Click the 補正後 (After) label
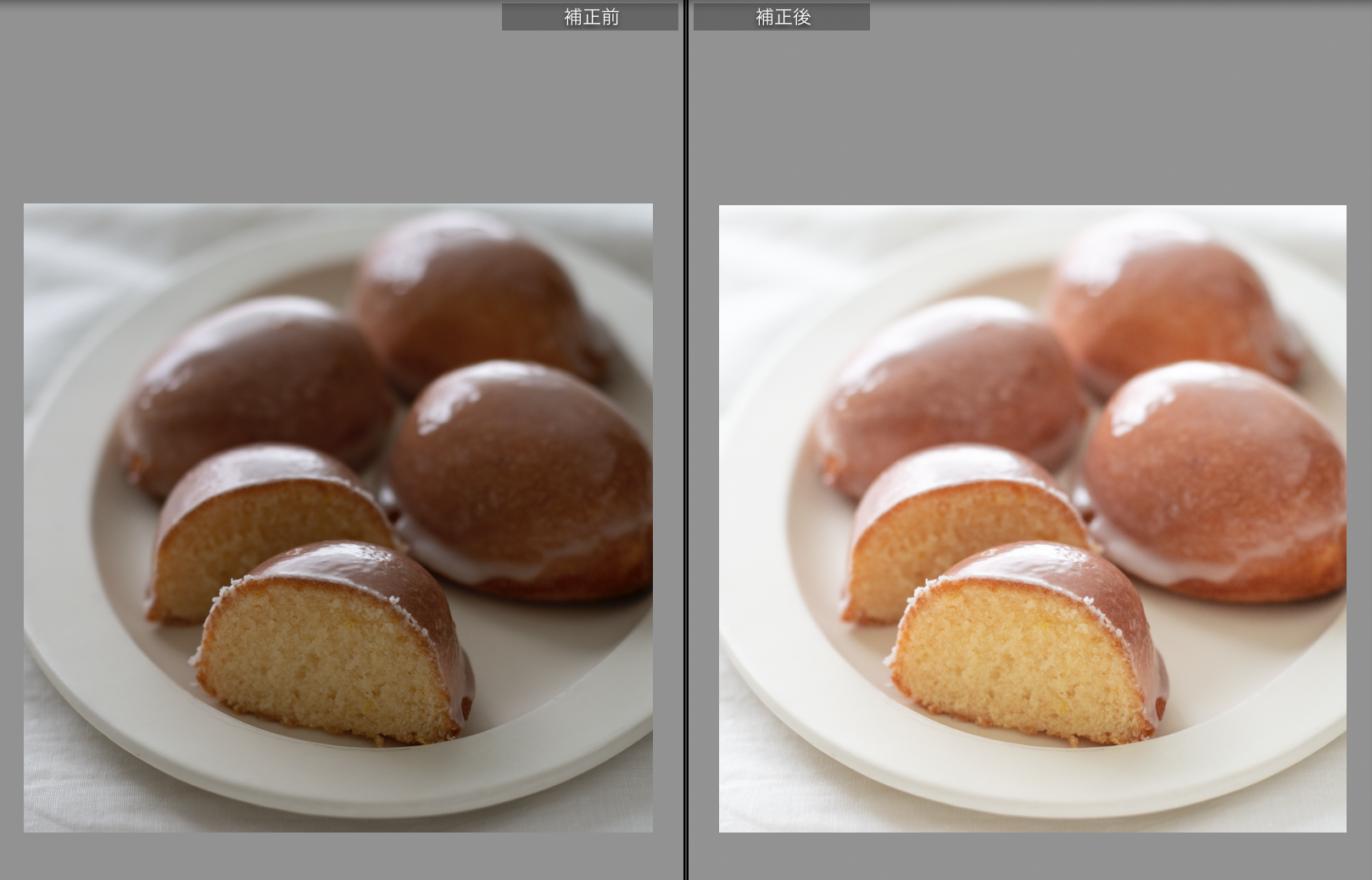 tap(782, 17)
